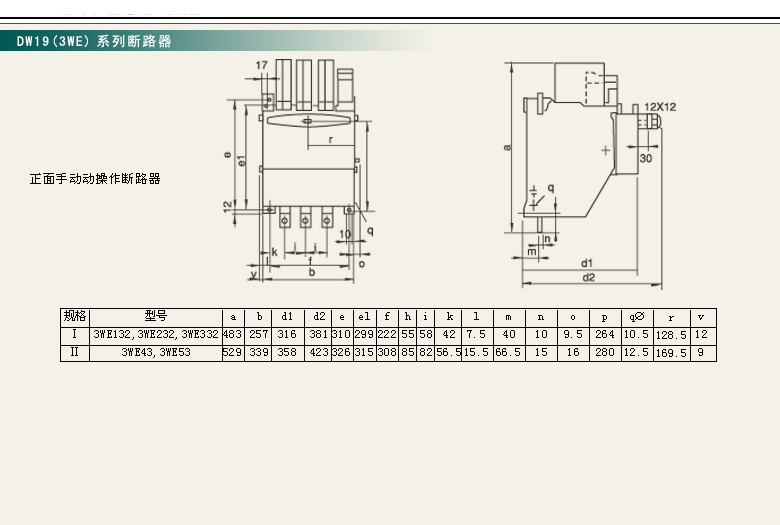Click the value 529 in column a

[233, 352]
